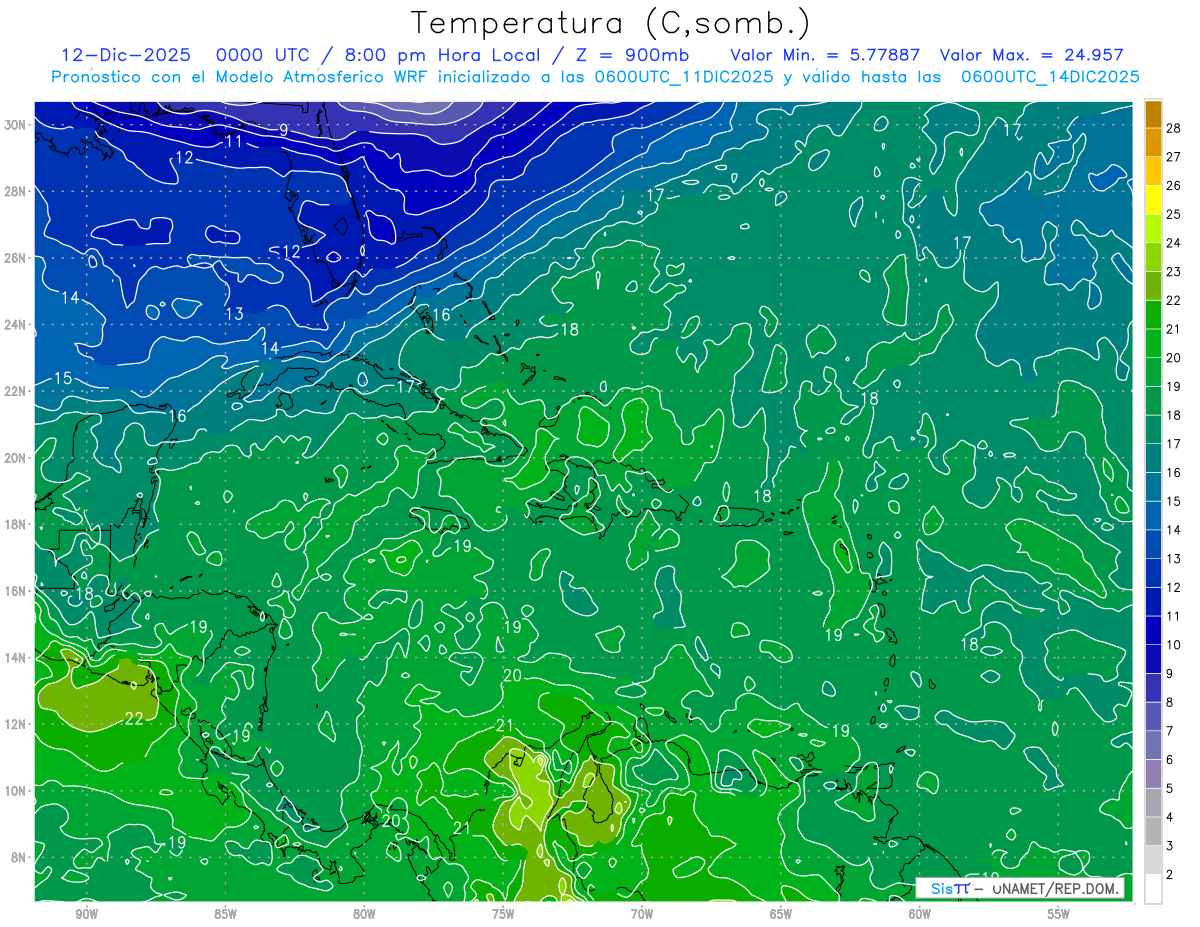This screenshot has width=1200, height=927.
Task: Click the 'SisTT - UNAMET/REP.DOM.' credit label
Action: pyautogui.click(x=1021, y=888)
